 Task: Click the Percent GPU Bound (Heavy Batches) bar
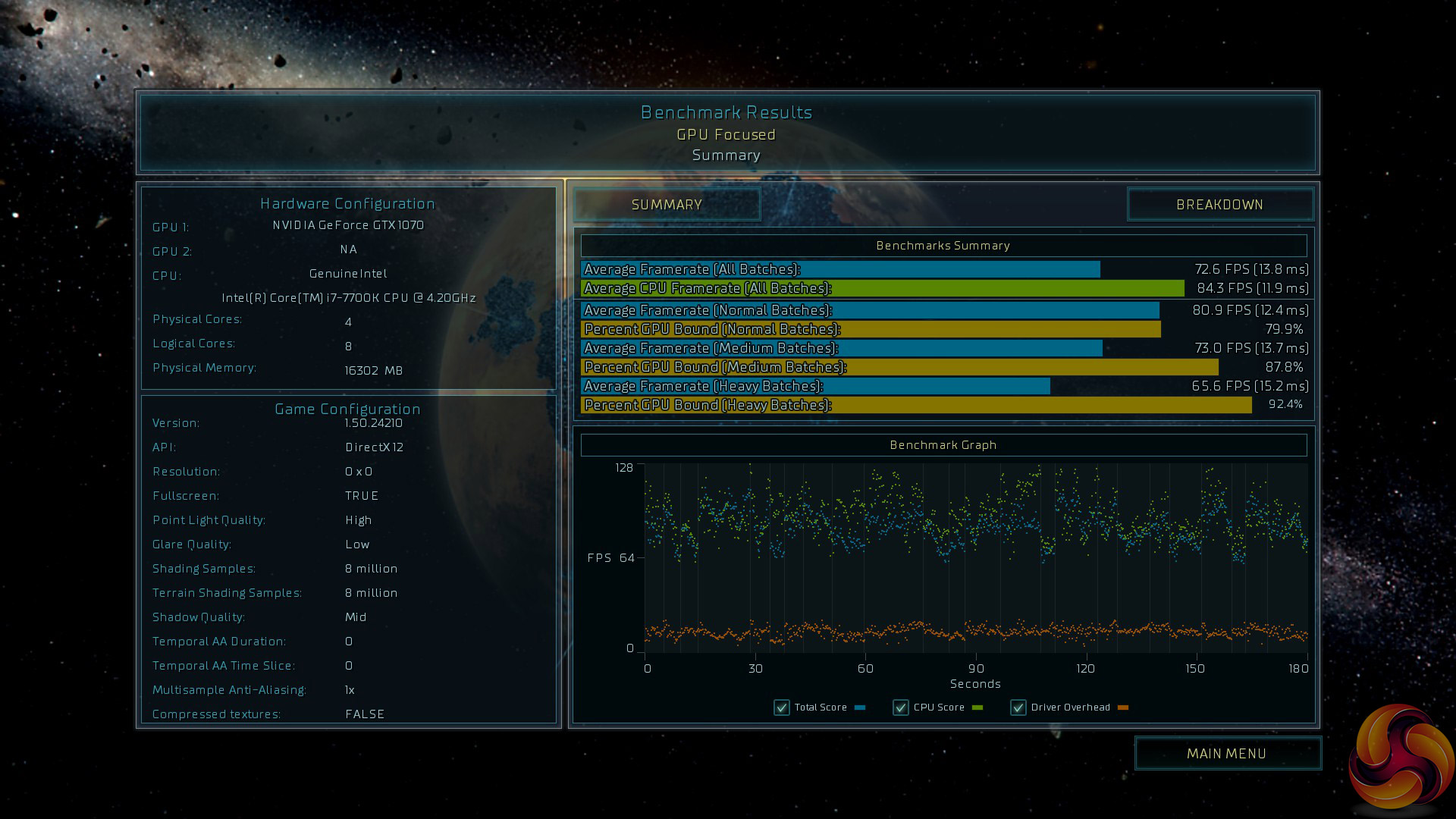point(916,405)
